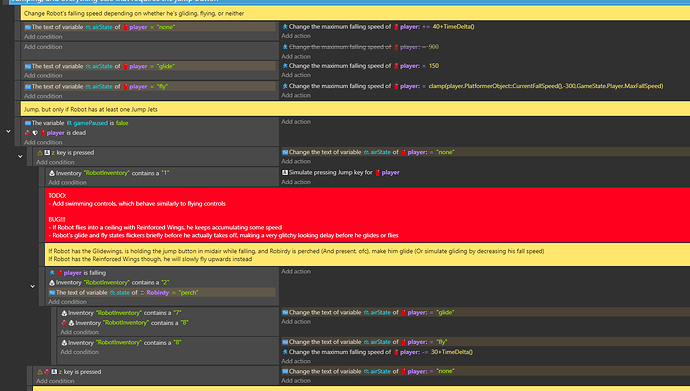690x391 pixels.
Task: Collapse the first "z key is pressed" event
Action: tap(20, 156)
